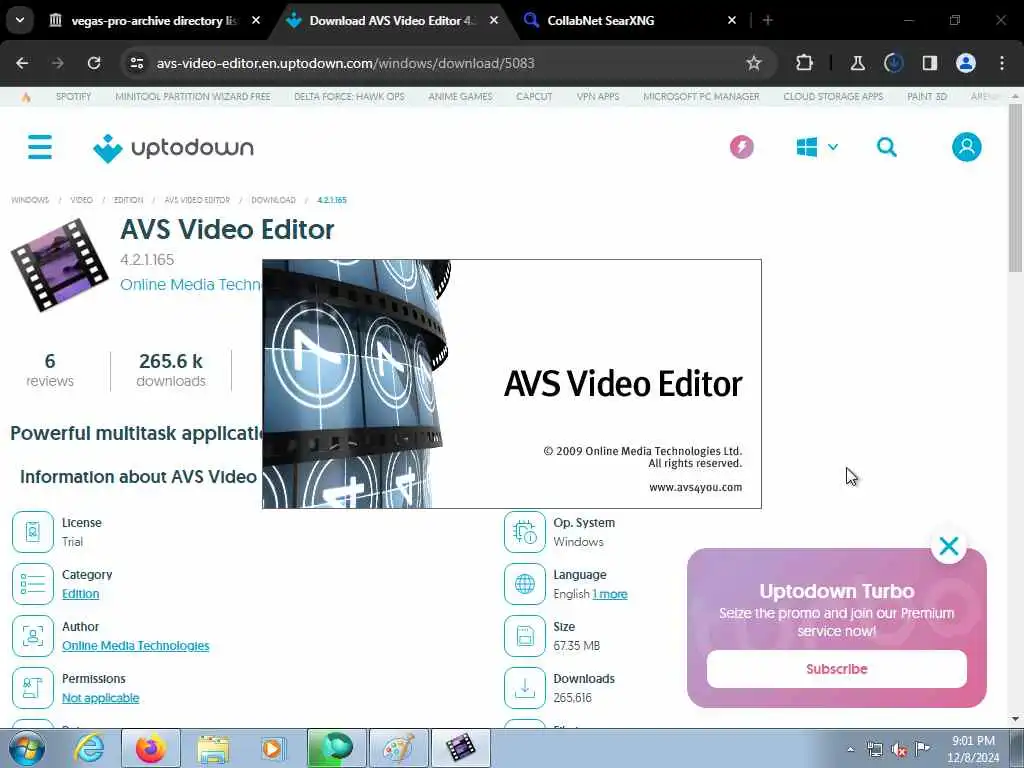
Task: Open Paint from the taskbar
Action: point(398,748)
